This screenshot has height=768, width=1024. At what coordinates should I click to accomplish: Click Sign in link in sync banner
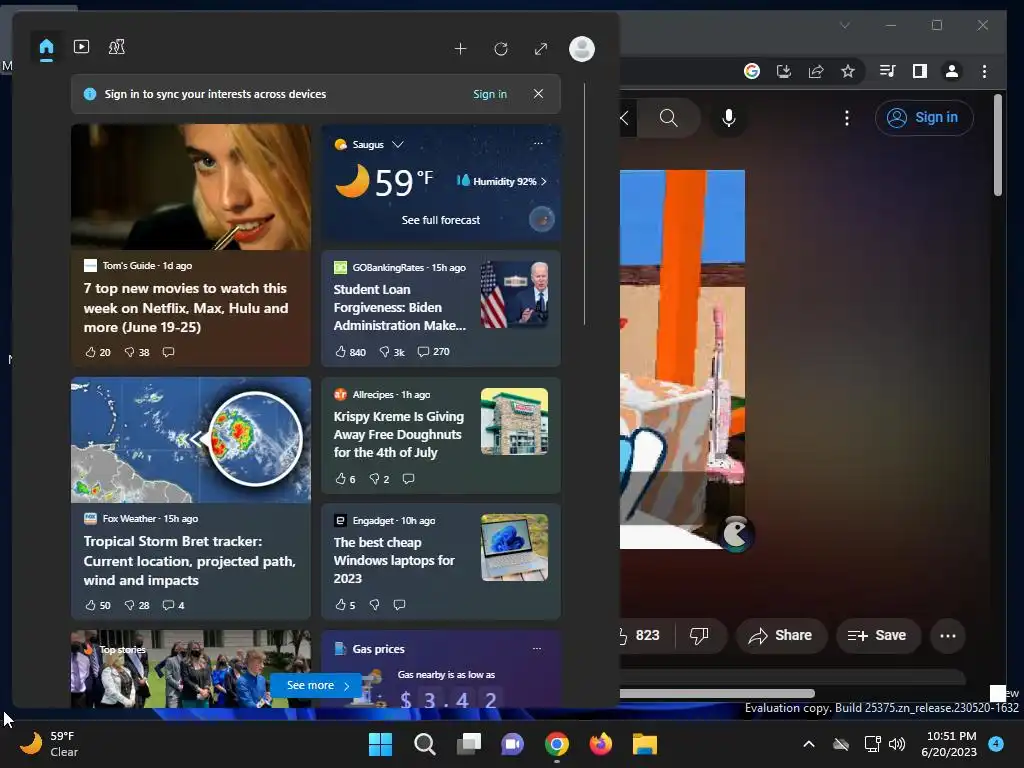490,94
